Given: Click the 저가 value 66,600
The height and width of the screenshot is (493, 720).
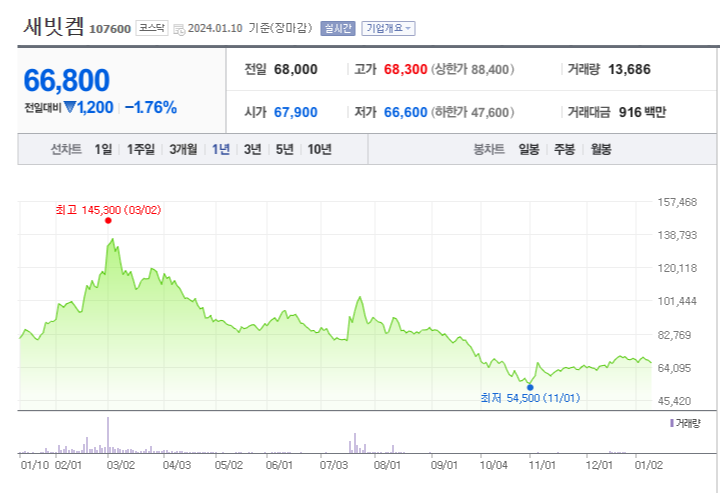Looking at the screenshot, I should (x=405, y=112).
